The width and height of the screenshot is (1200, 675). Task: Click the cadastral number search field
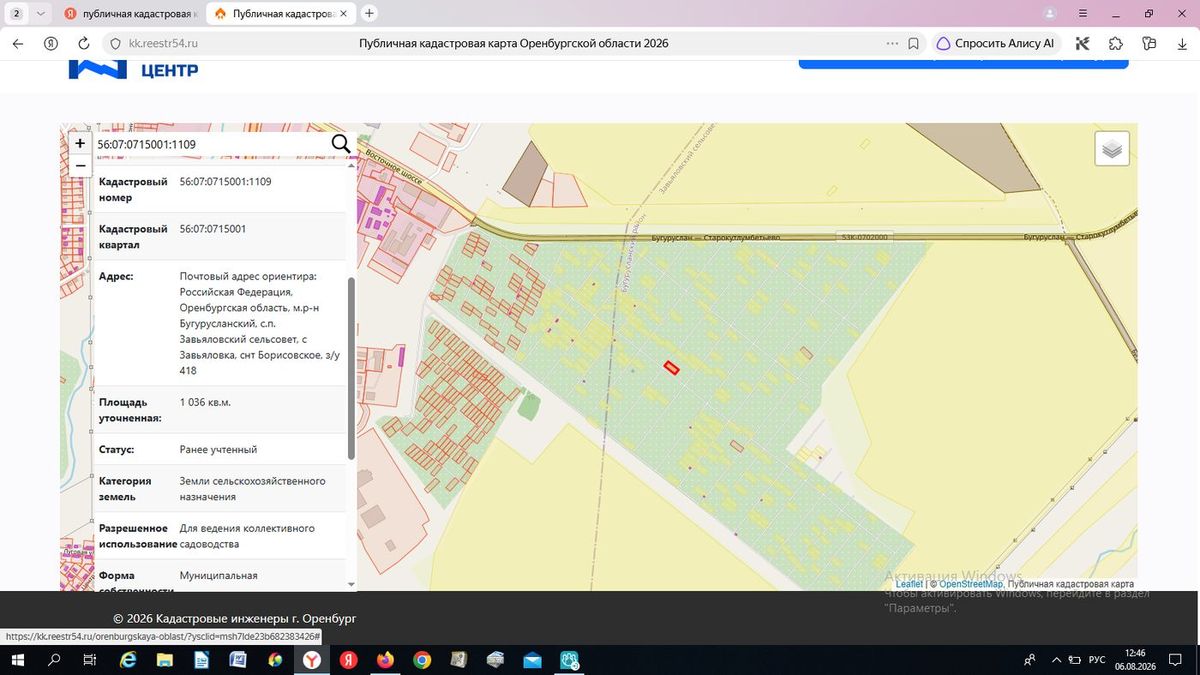point(210,145)
